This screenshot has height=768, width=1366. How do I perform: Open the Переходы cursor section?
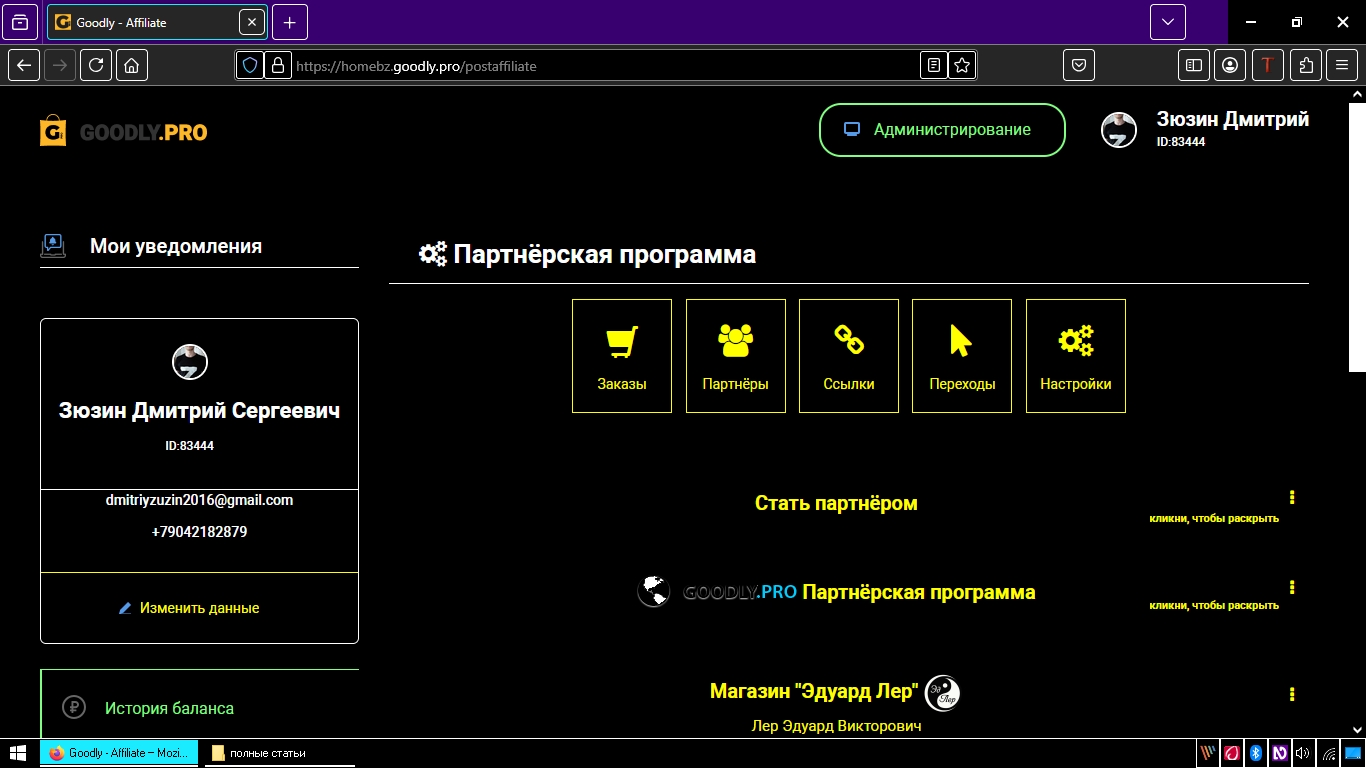pyautogui.click(x=962, y=356)
